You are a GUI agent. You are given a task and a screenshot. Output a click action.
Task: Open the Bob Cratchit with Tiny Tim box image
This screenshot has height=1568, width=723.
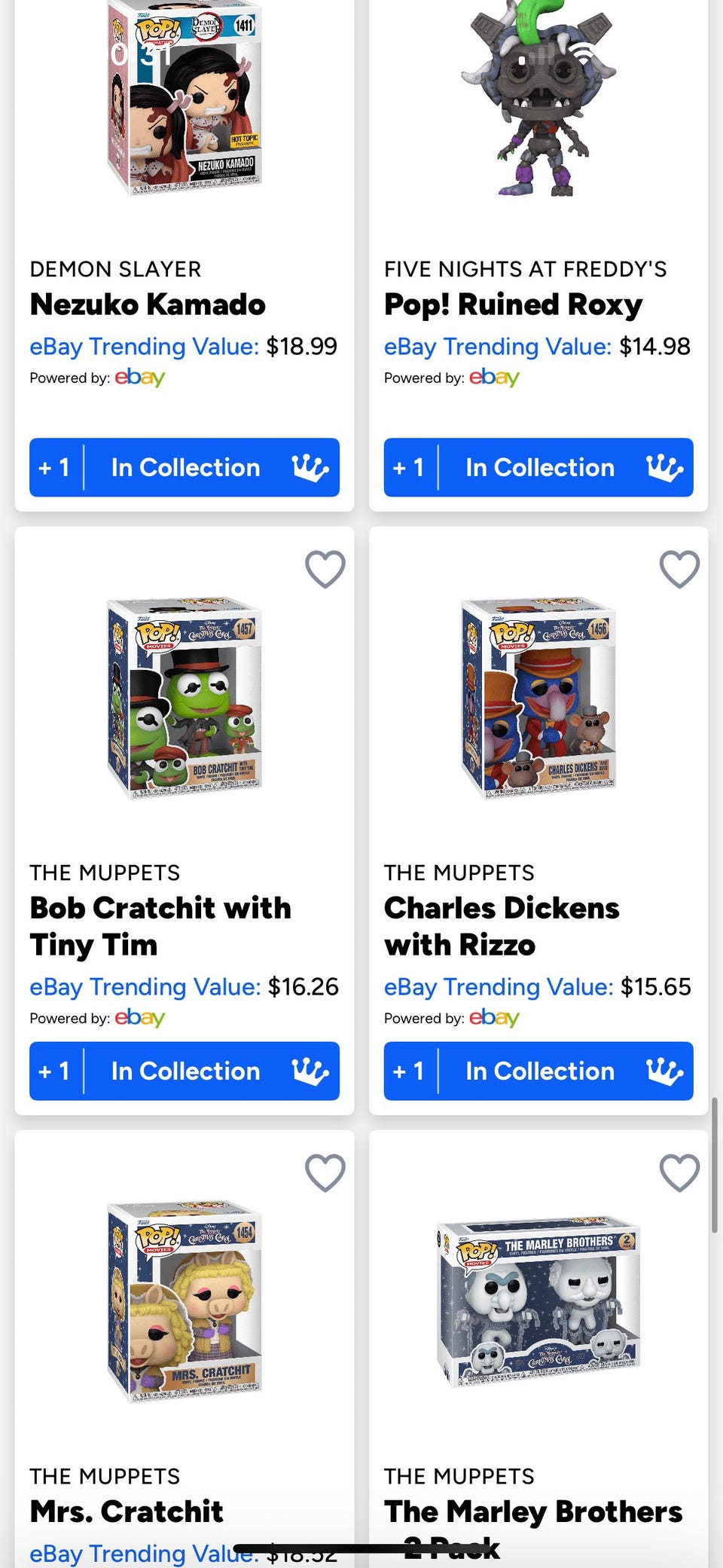coord(185,698)
